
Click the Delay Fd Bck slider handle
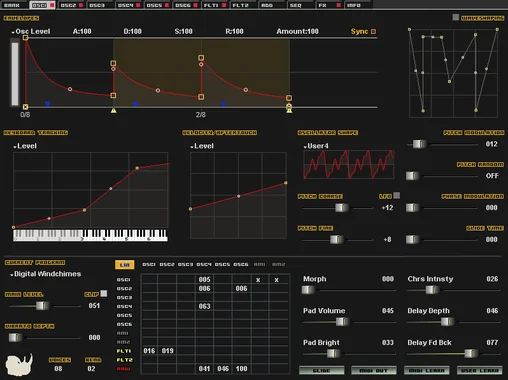(471, 353)
